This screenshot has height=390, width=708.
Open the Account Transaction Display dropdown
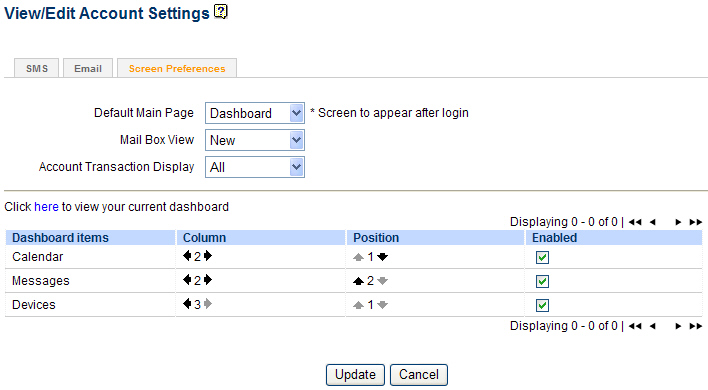click(255, 167)
